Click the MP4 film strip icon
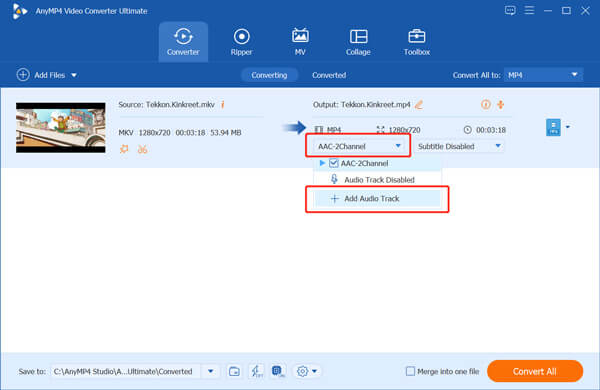Screen dimensions: 600x390 pos(319,130)
